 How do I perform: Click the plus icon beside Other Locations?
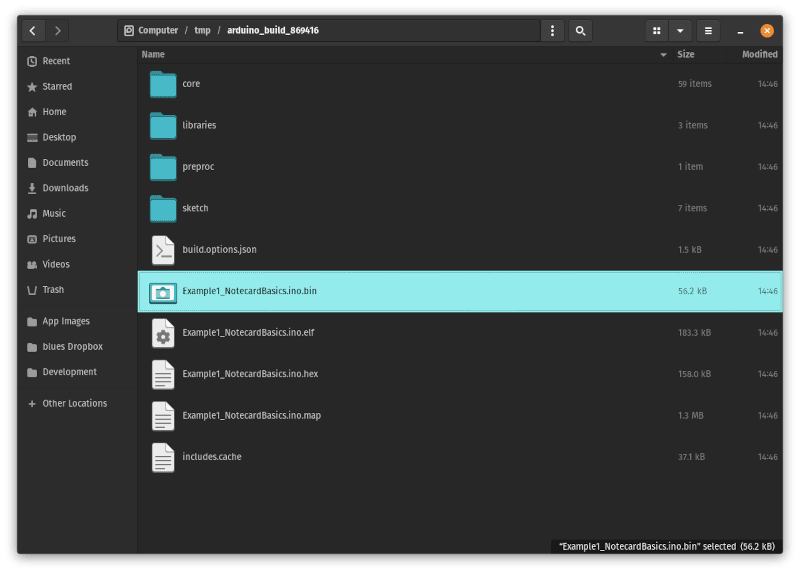[32, 404]
